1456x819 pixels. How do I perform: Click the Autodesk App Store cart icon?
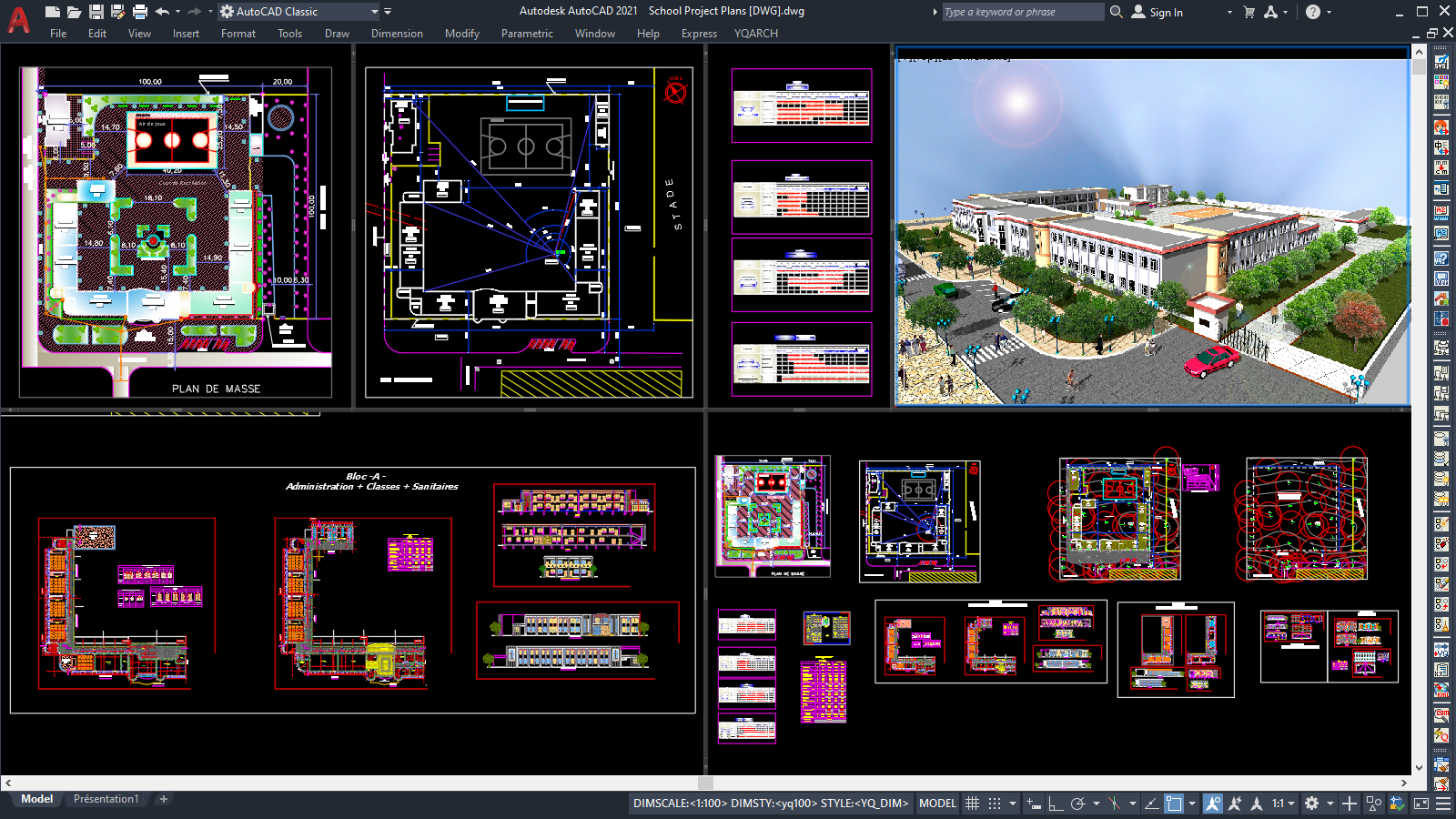coord(1249,13)
